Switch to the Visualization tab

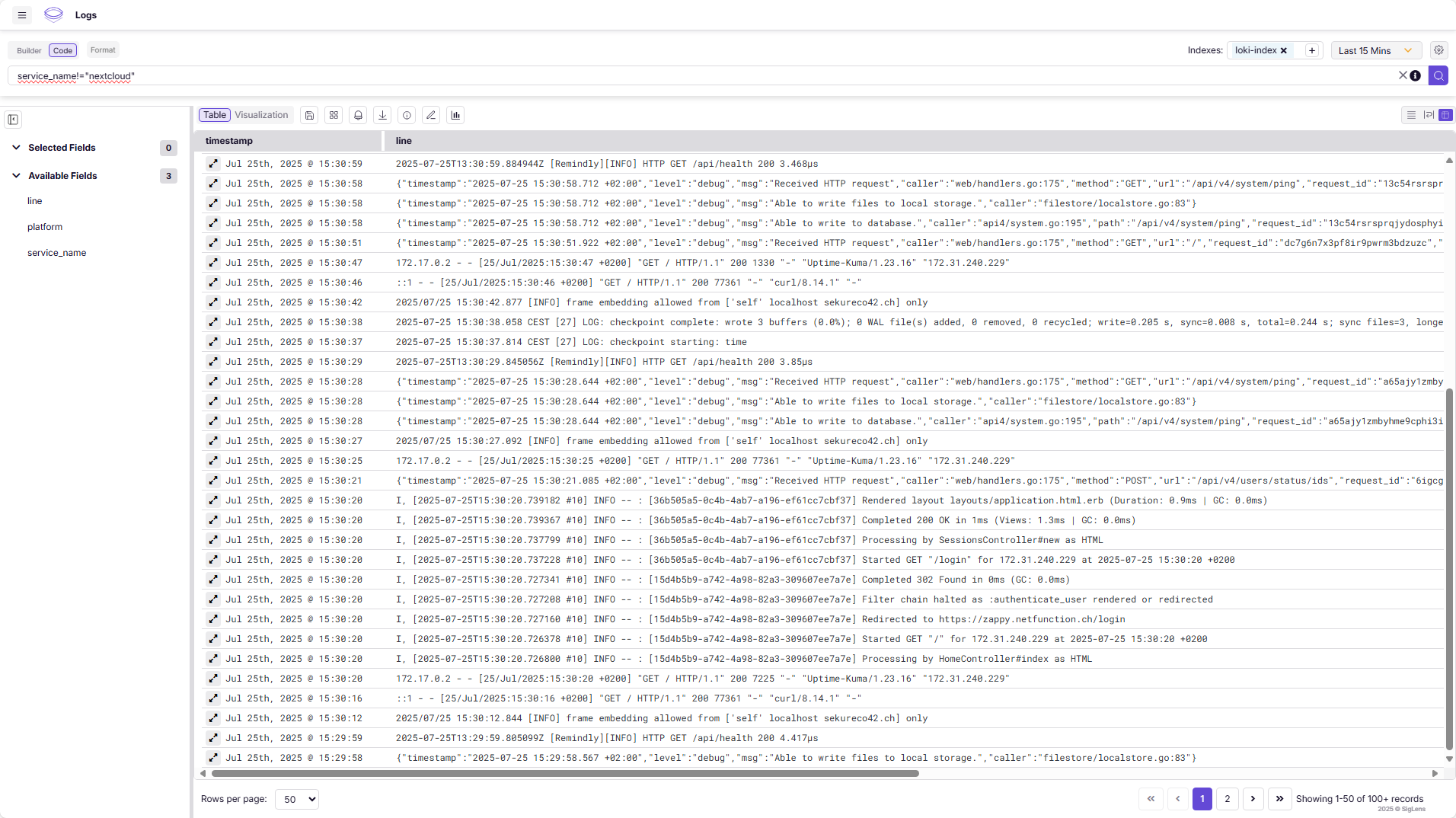tap(260, 114)
